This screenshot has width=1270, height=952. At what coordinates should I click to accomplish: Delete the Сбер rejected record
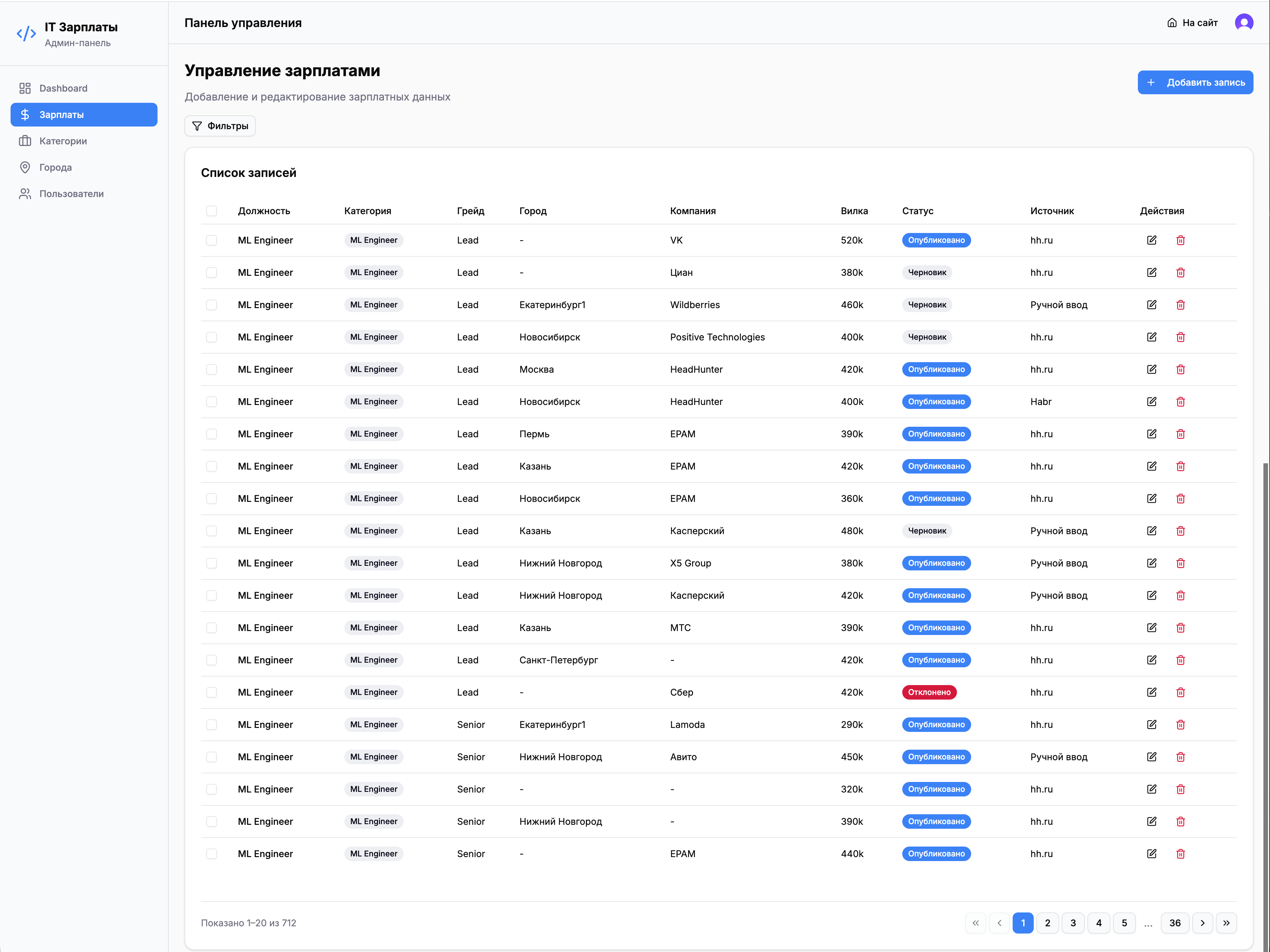(1180, 692)
